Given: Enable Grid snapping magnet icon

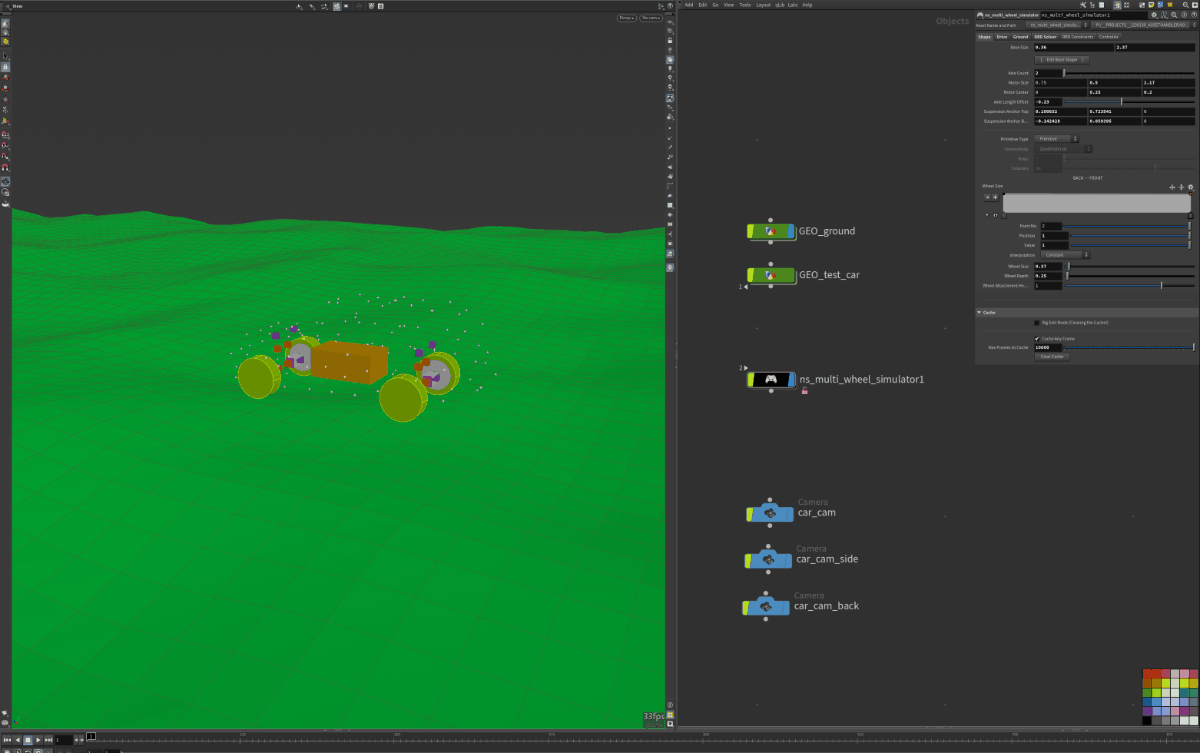Looking at the screenshot, I should [x=6, y=134].
